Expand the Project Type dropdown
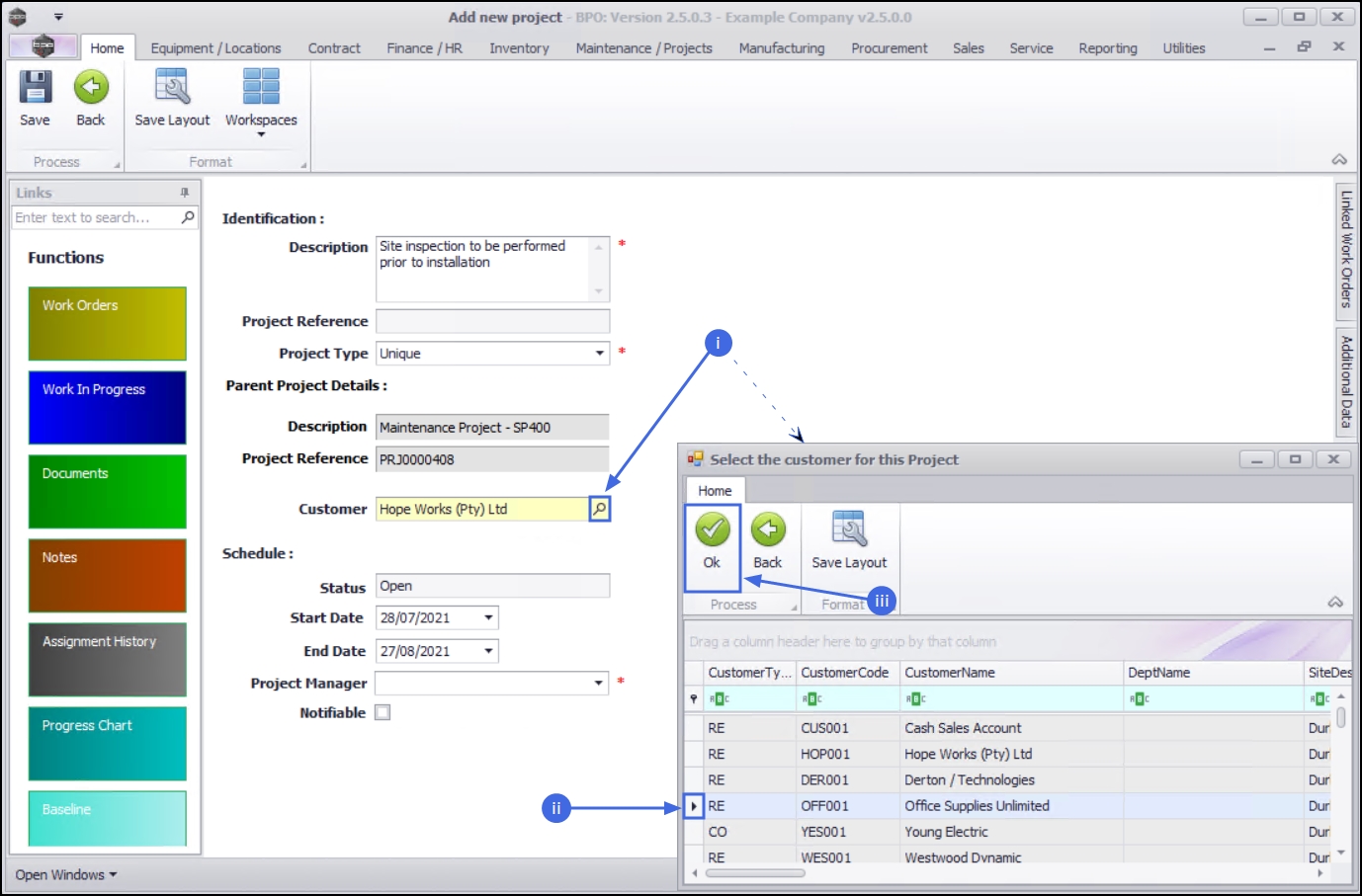 point(599,354)
